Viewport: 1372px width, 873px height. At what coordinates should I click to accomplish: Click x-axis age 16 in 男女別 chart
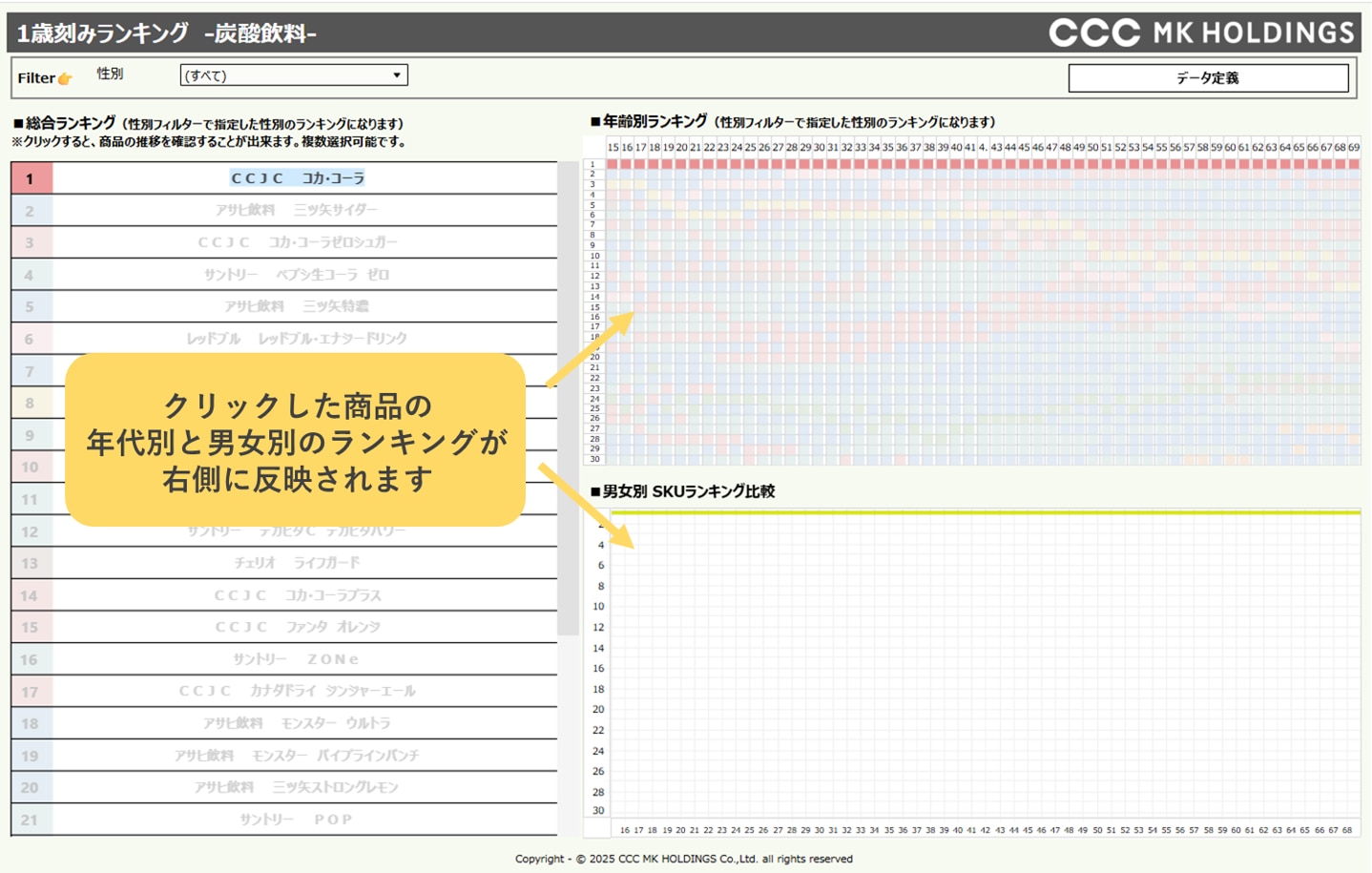pos(625,830)
